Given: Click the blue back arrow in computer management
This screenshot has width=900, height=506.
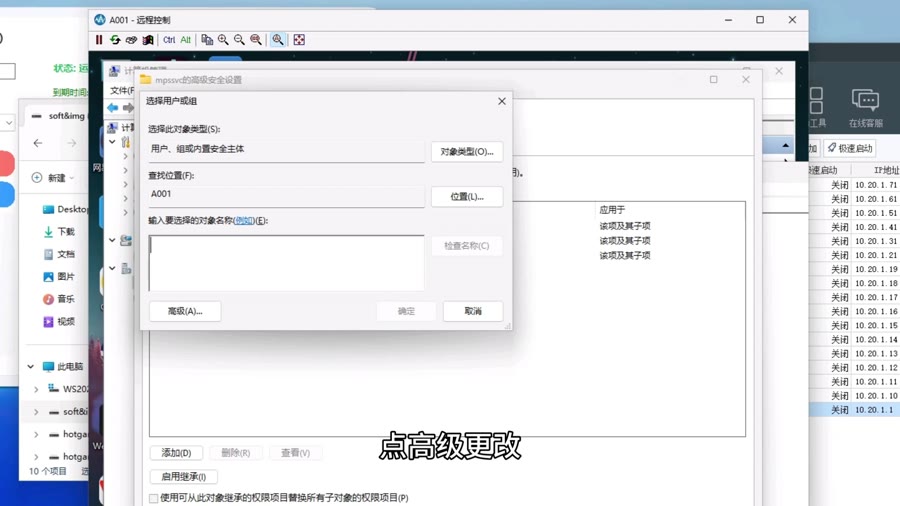Looking at the screenshot, I should pyautogui.click(x=113, y=108).
